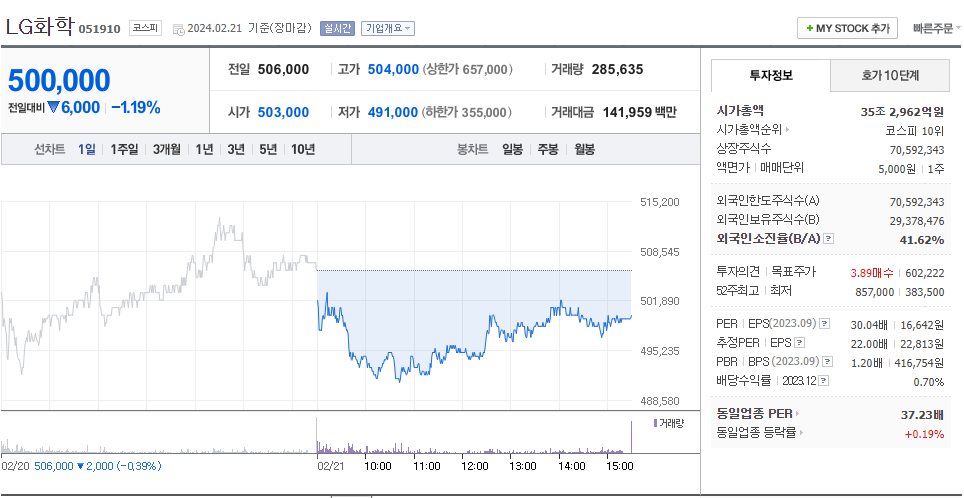The height and width of the screenshot is (498, 964).
Task: Click the blue down-arrow beside 6,000
Action: click(x=53, y=108)
